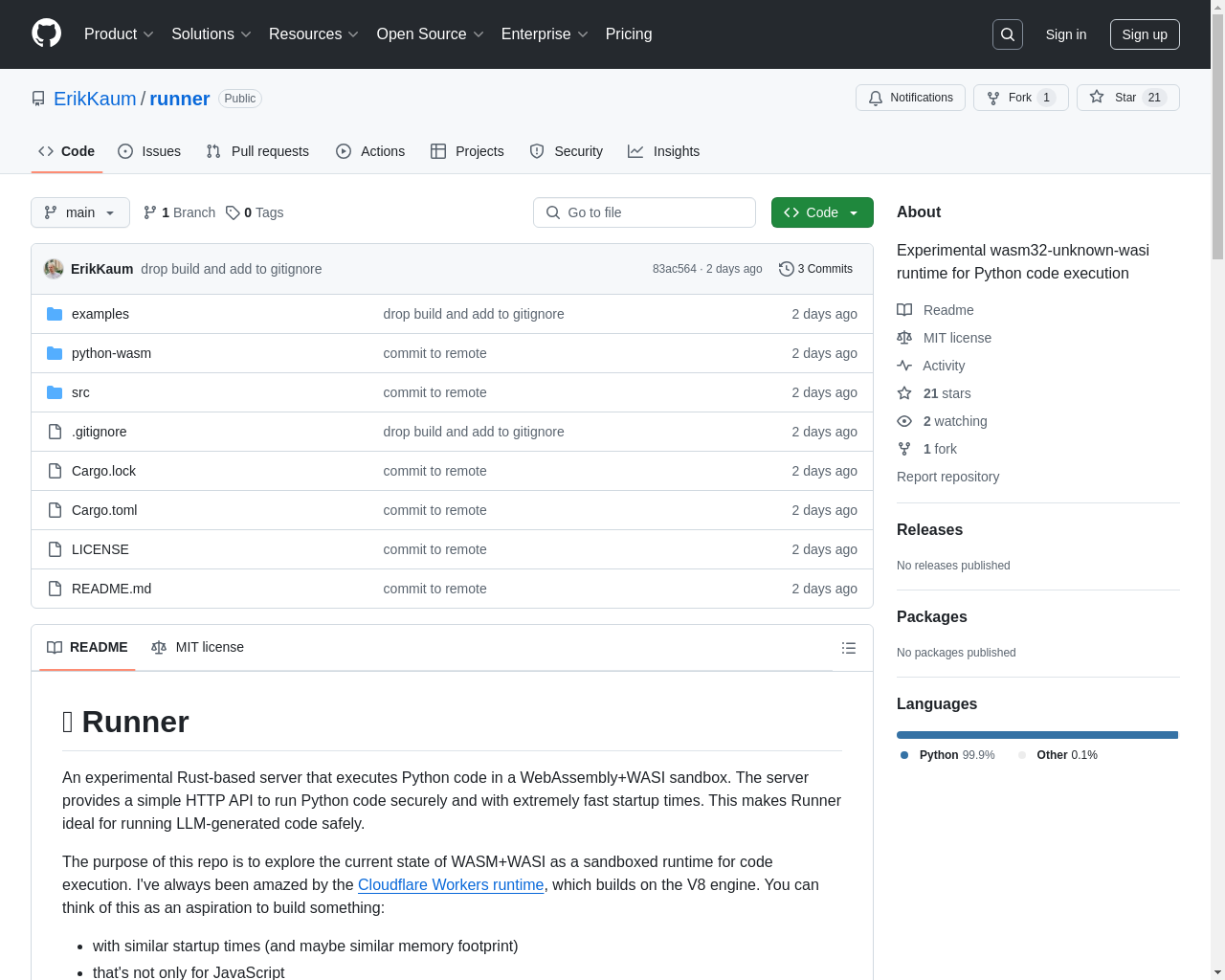
Task: Click the Python 99.9% language entry
Action: tap(947, 755)
